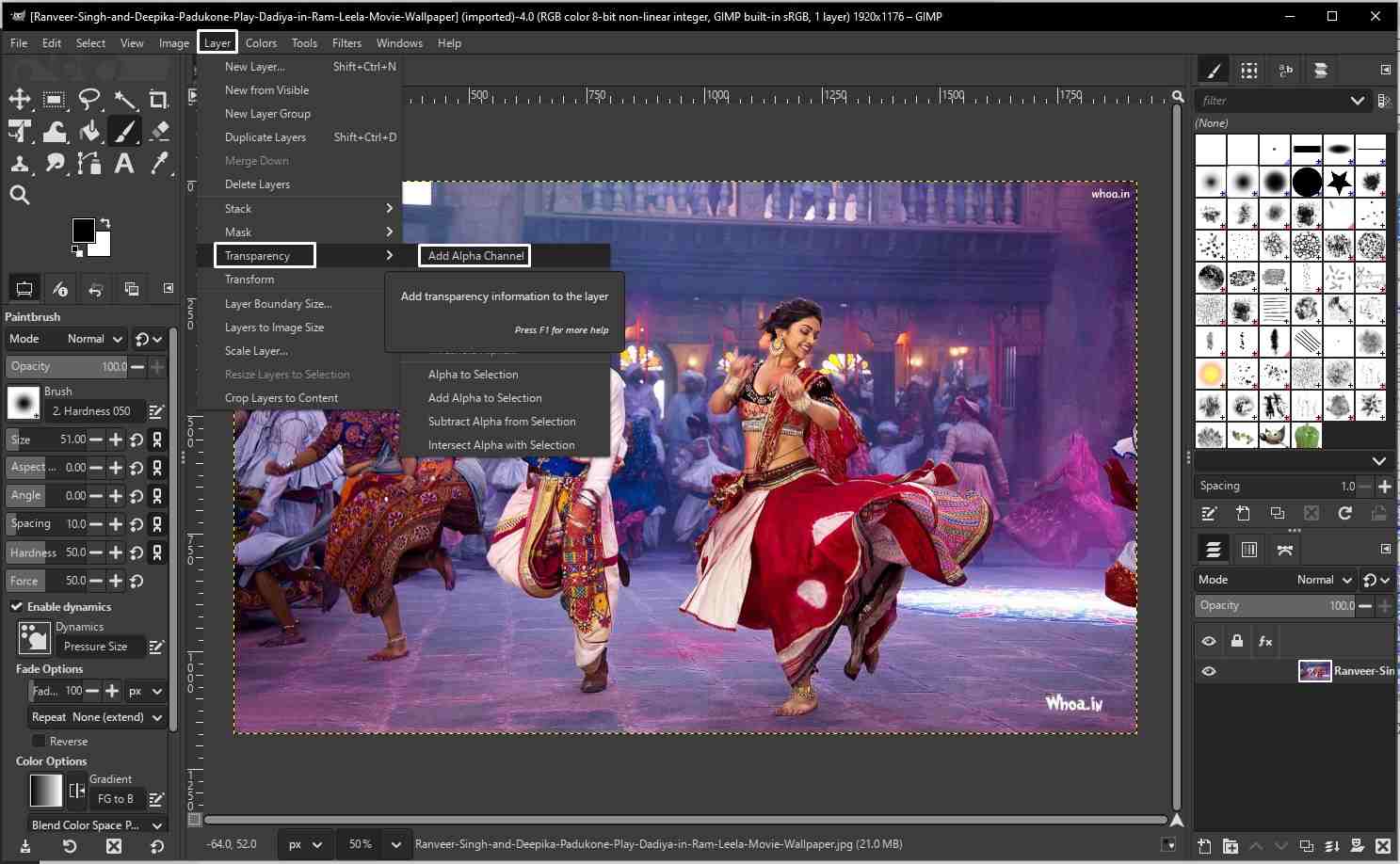
Task: Click Layer Boundary Size option
Action: 278,304
